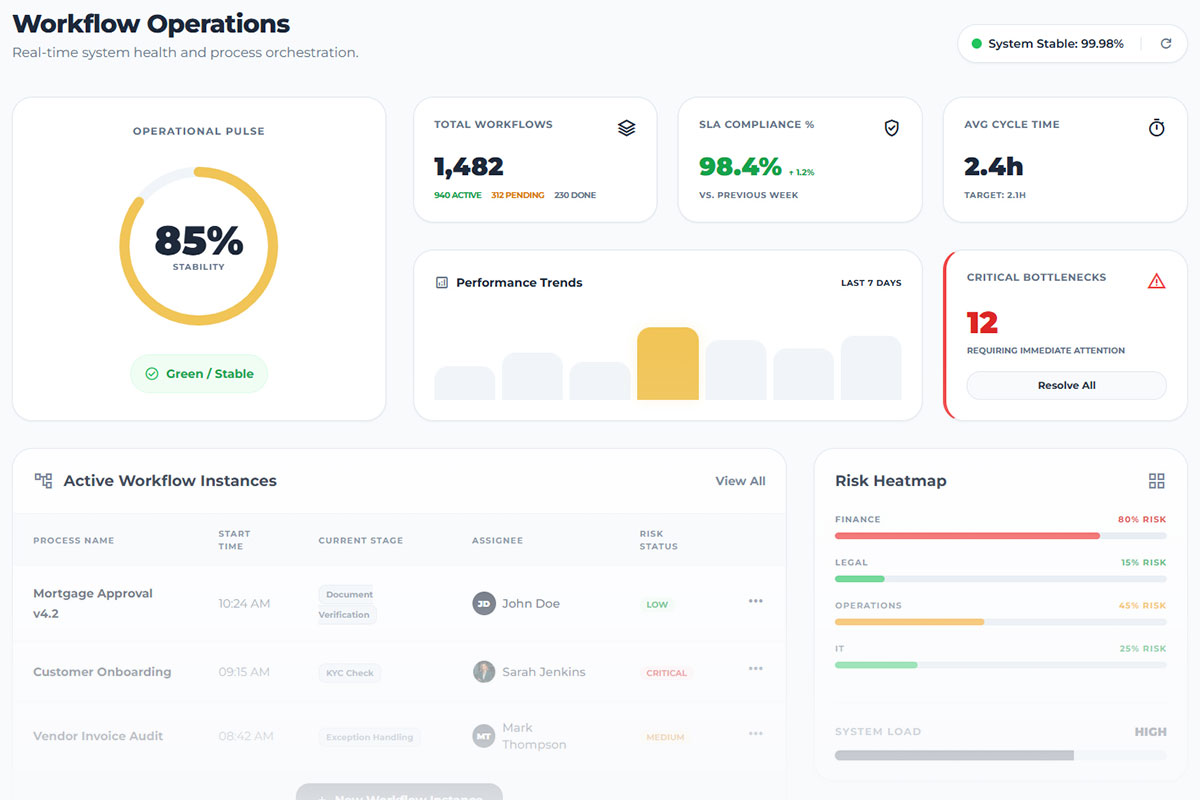Click the 2.4h average cycle time value
Viewport: 1200px width, 800px height.
pyautogui.click(x=994, y=166)
